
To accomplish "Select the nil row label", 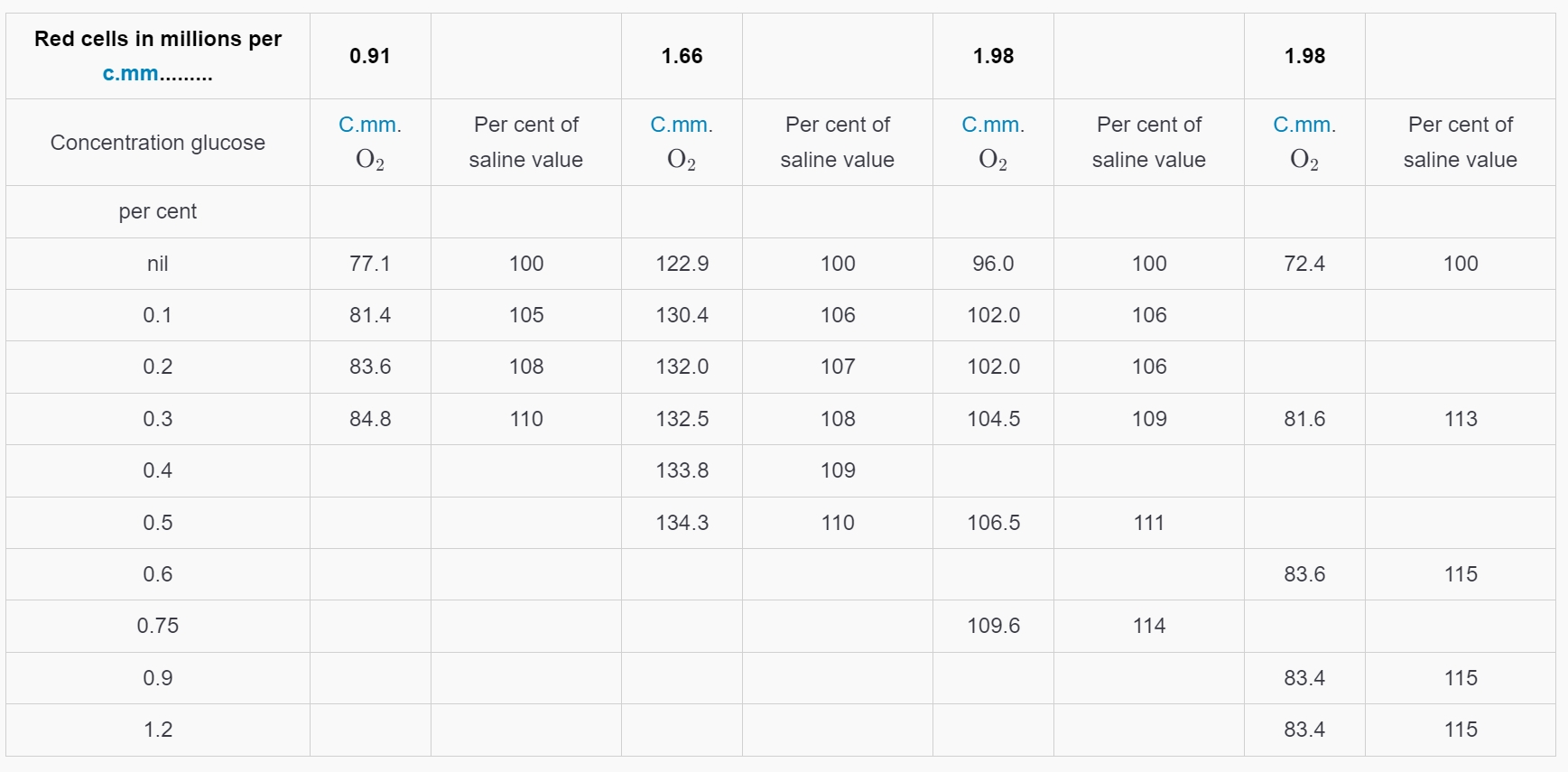I will (x=158, y=264).
